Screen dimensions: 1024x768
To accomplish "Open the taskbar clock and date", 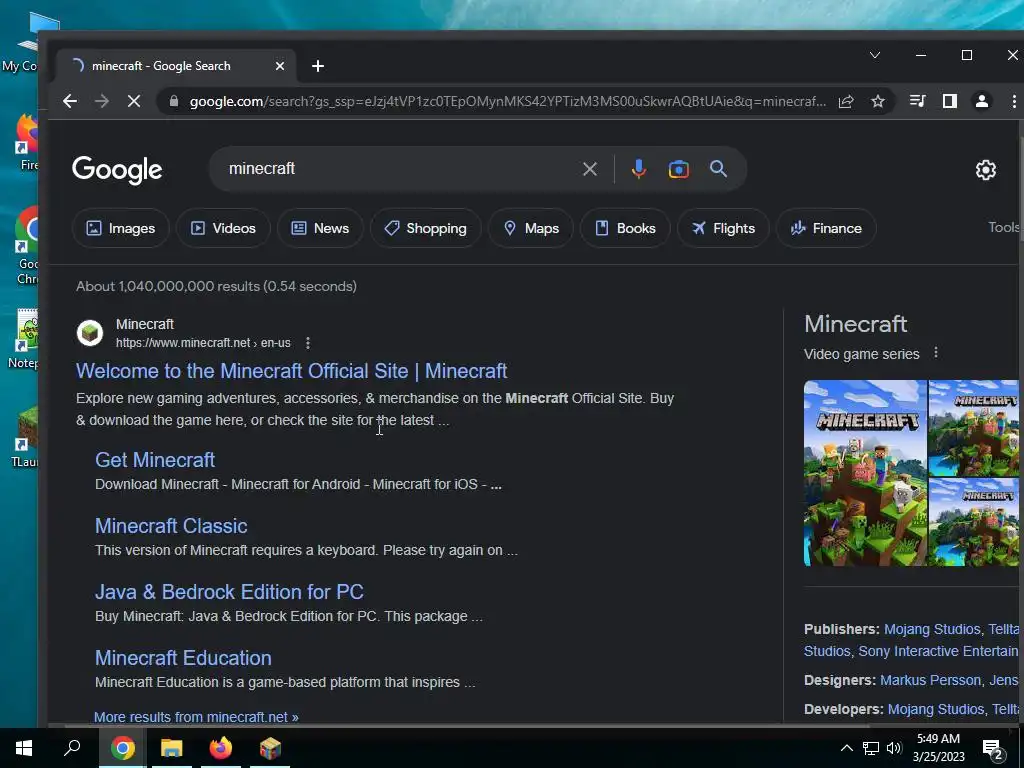I will point(938,748).
